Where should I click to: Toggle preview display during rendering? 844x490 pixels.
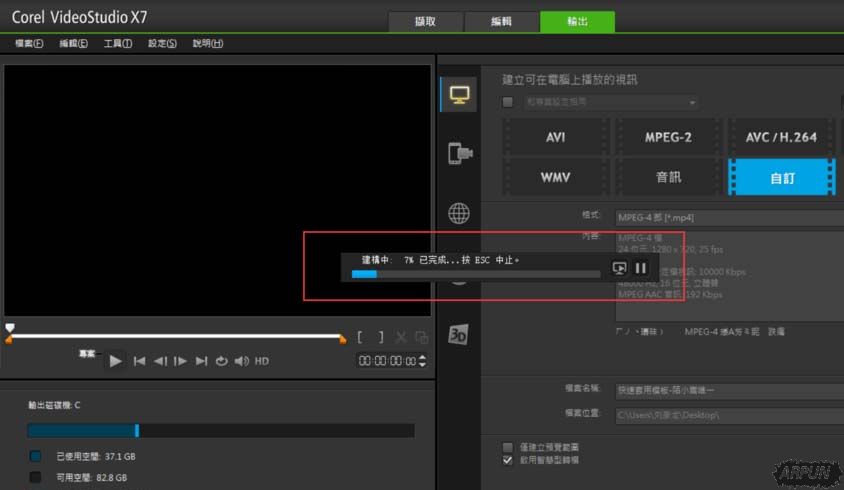click(x=619, y=268)
